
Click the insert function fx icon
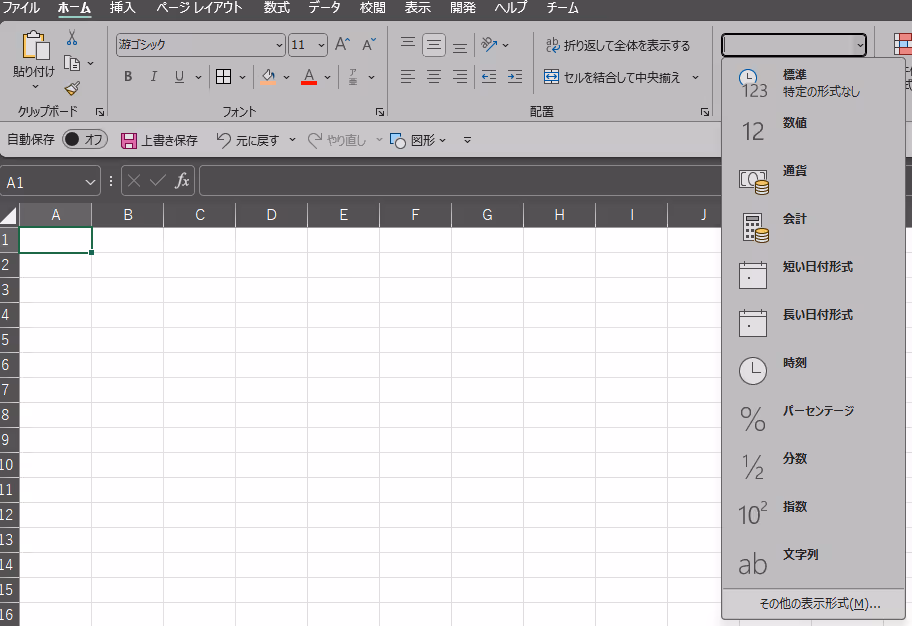[182, 181]
